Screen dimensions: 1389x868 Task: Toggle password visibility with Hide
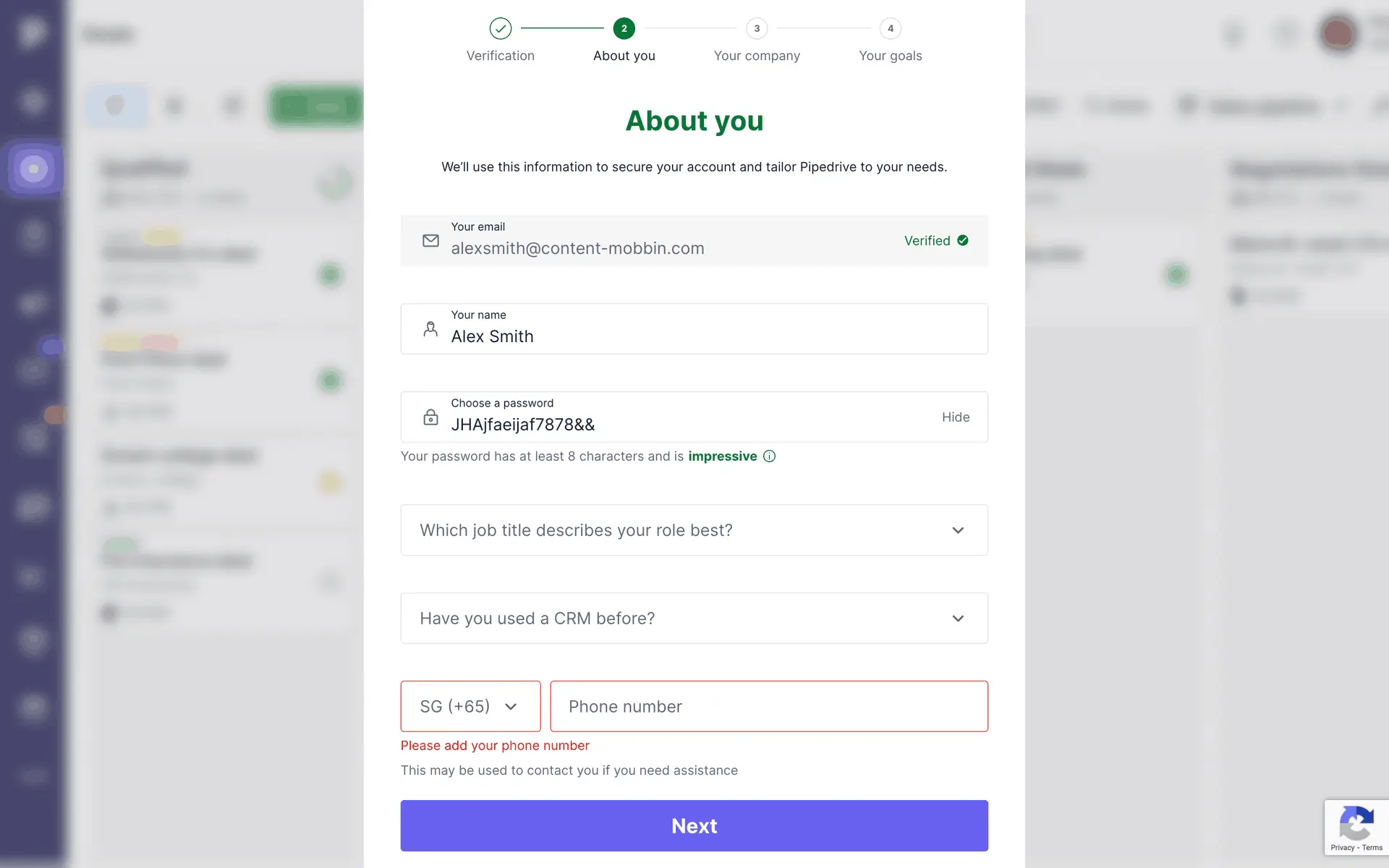click(x=955, y=417)
